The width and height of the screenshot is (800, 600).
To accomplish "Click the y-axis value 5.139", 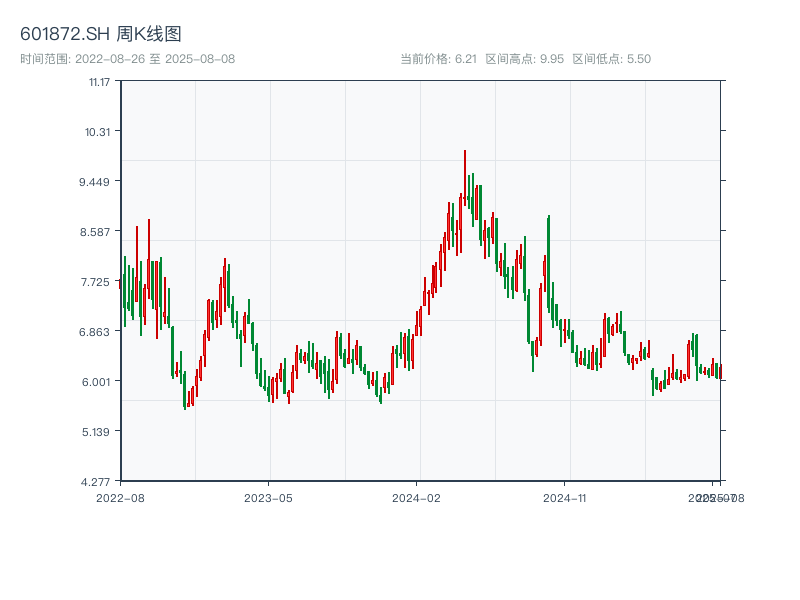I will click(x=96, y=432).
